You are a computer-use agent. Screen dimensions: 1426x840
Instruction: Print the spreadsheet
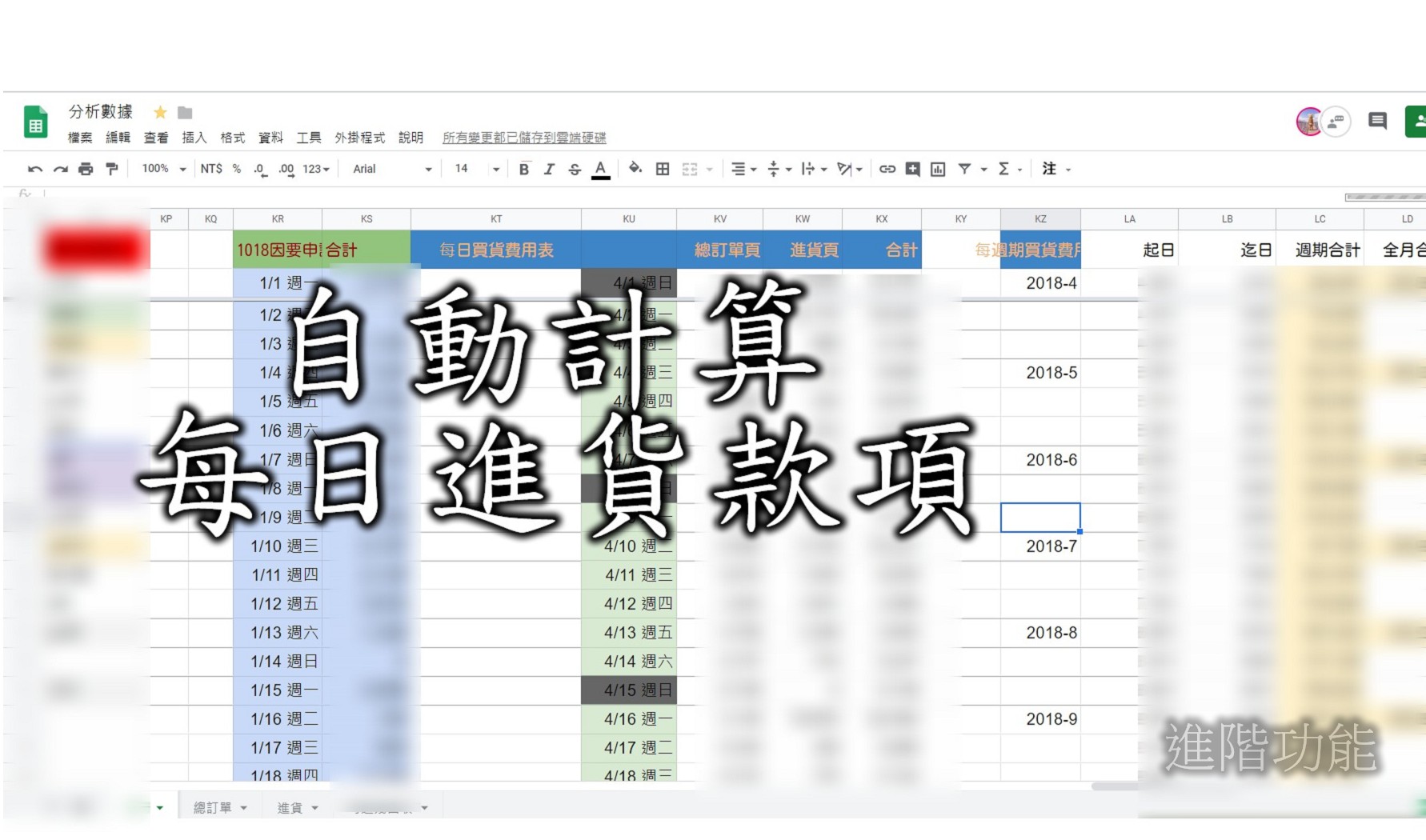86,169
